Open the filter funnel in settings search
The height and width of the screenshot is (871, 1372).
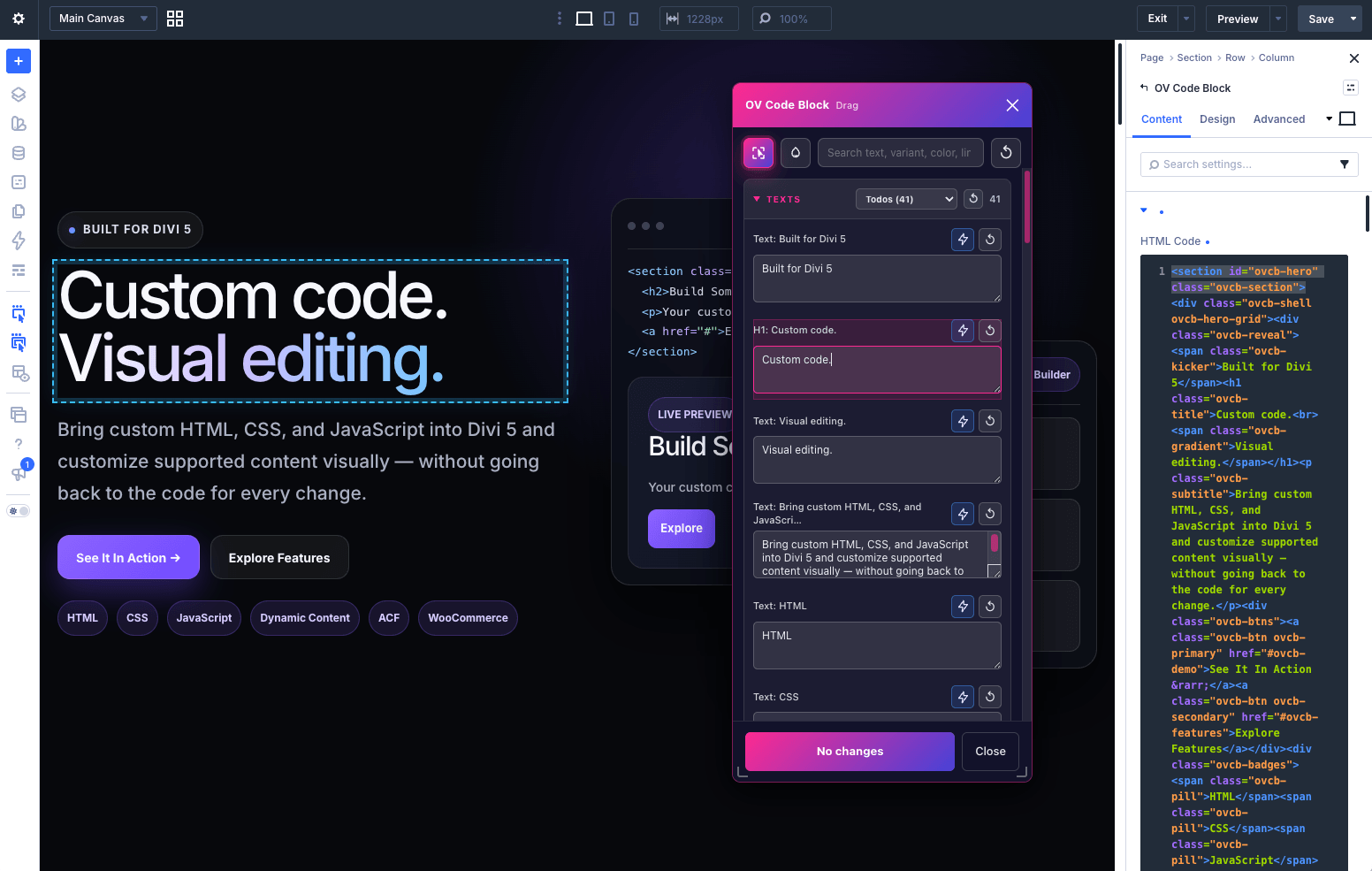pyautogui.click(x=1345, y=164)
